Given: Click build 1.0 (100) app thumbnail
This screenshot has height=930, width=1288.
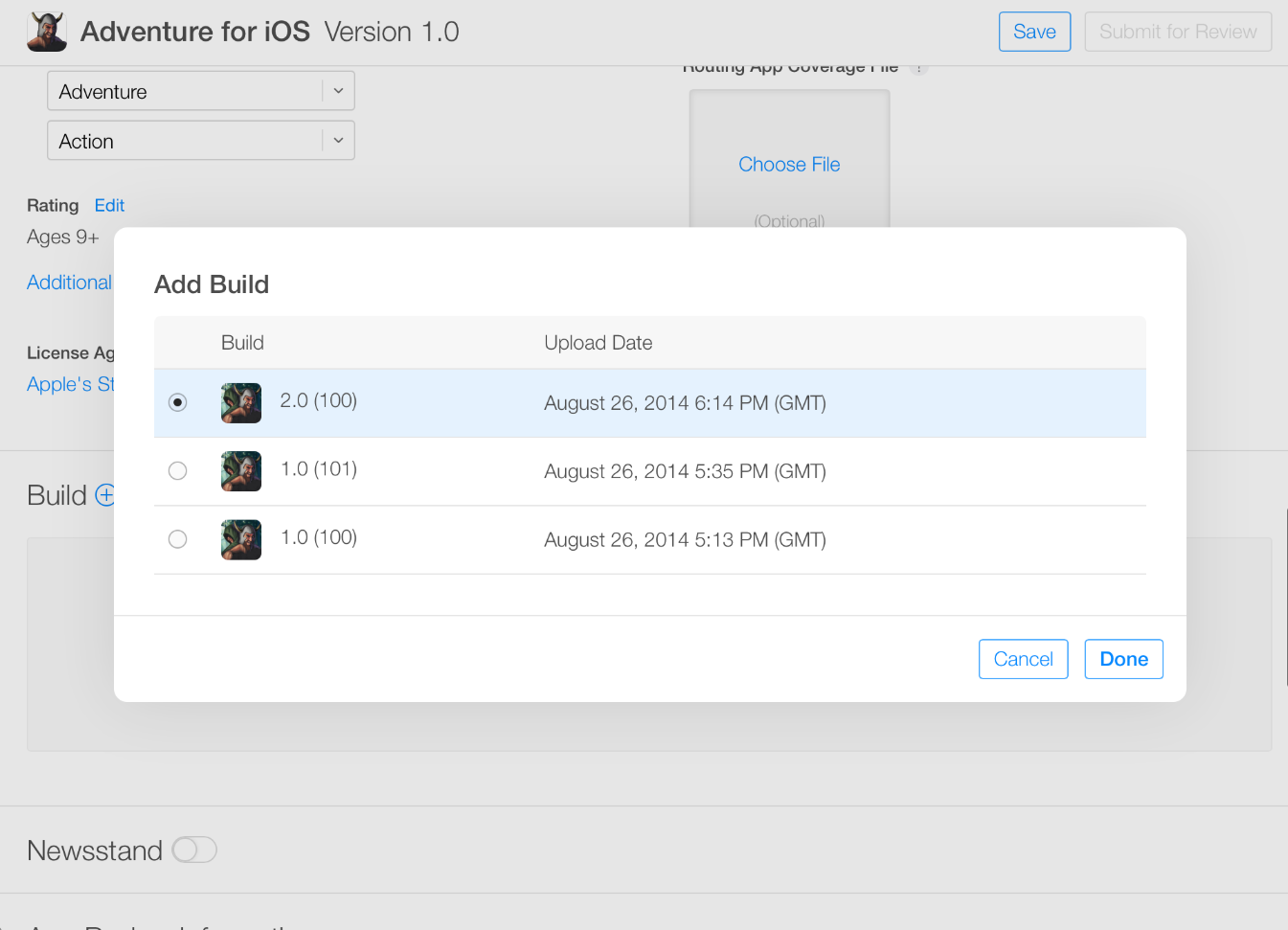Looking at the screenshot, I should point(241,540).
